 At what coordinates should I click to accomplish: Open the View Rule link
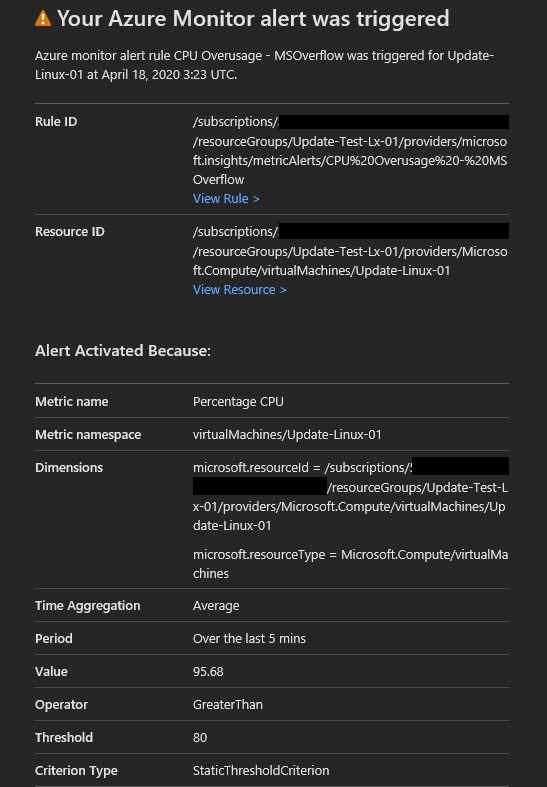click(226, 199)
